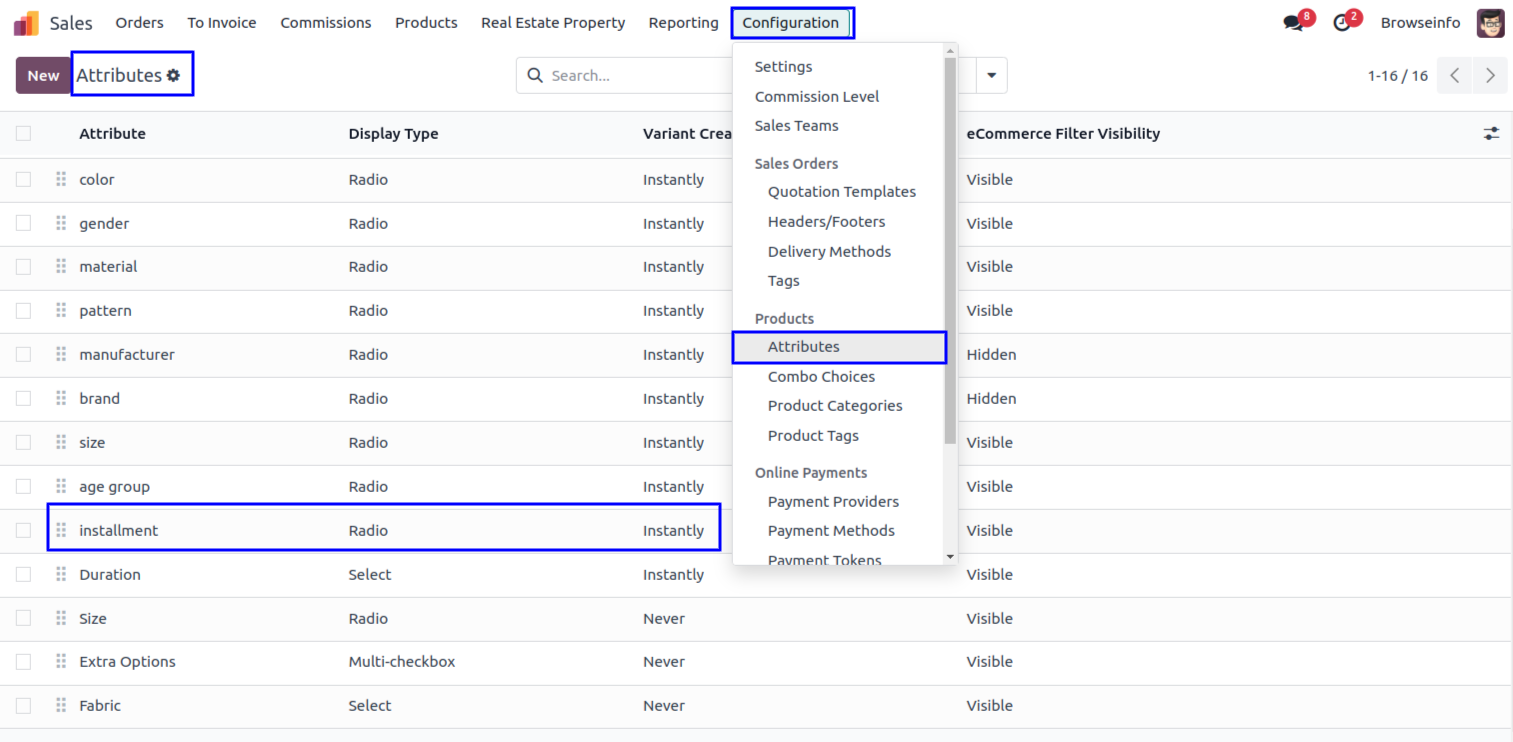This screenshot has width=1513, height=742.
Task: Check the box for the Fabric attribute
Action: [23, 705]
